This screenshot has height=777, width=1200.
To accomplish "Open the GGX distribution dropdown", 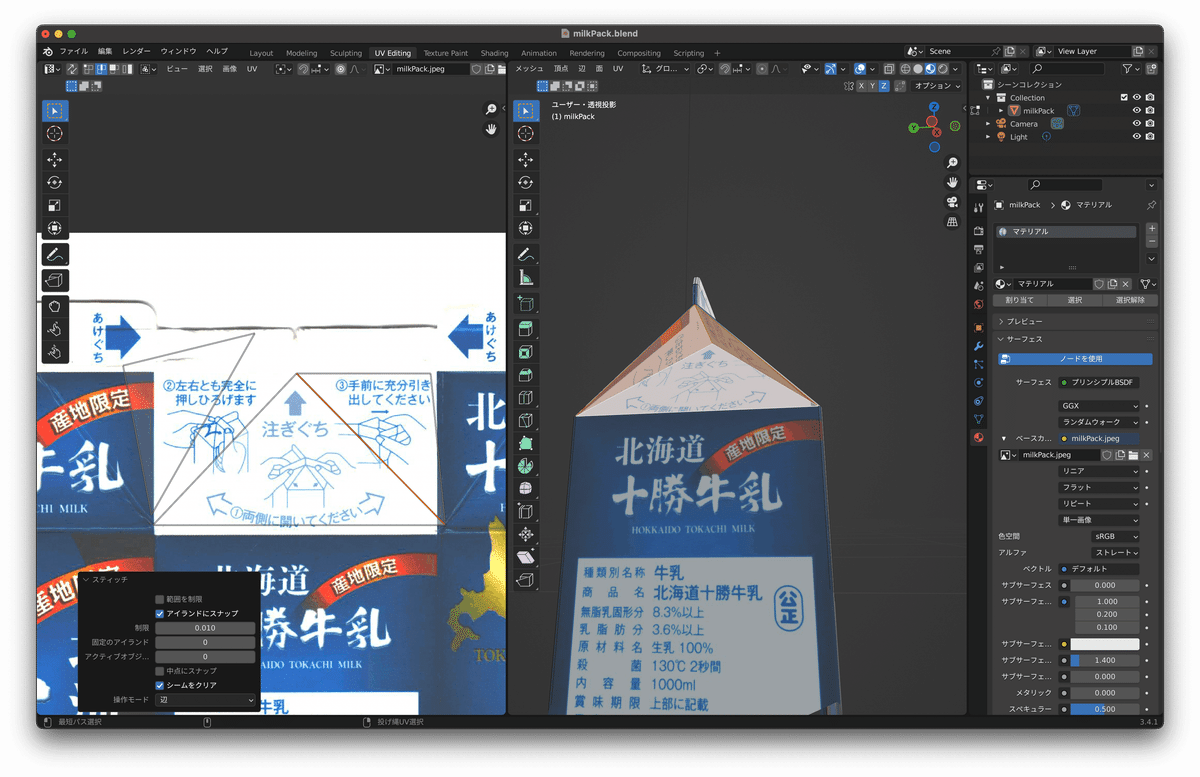I will [x=1099, y=407].
